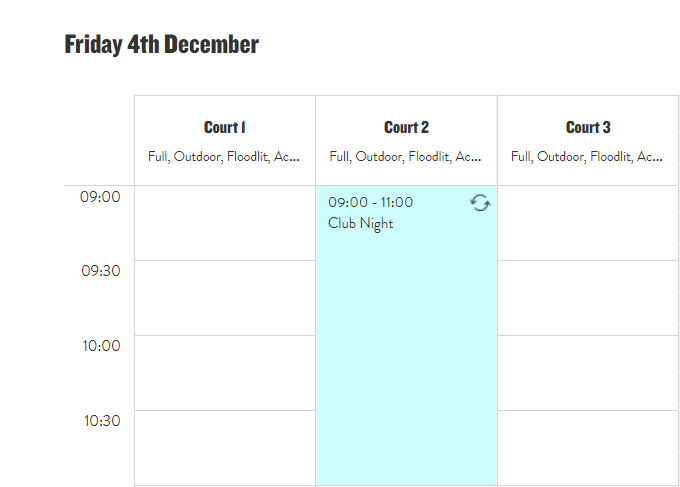Screen dimensions: 680x487
Task: Select the Court 1 column header
Action: click(225, 128)
